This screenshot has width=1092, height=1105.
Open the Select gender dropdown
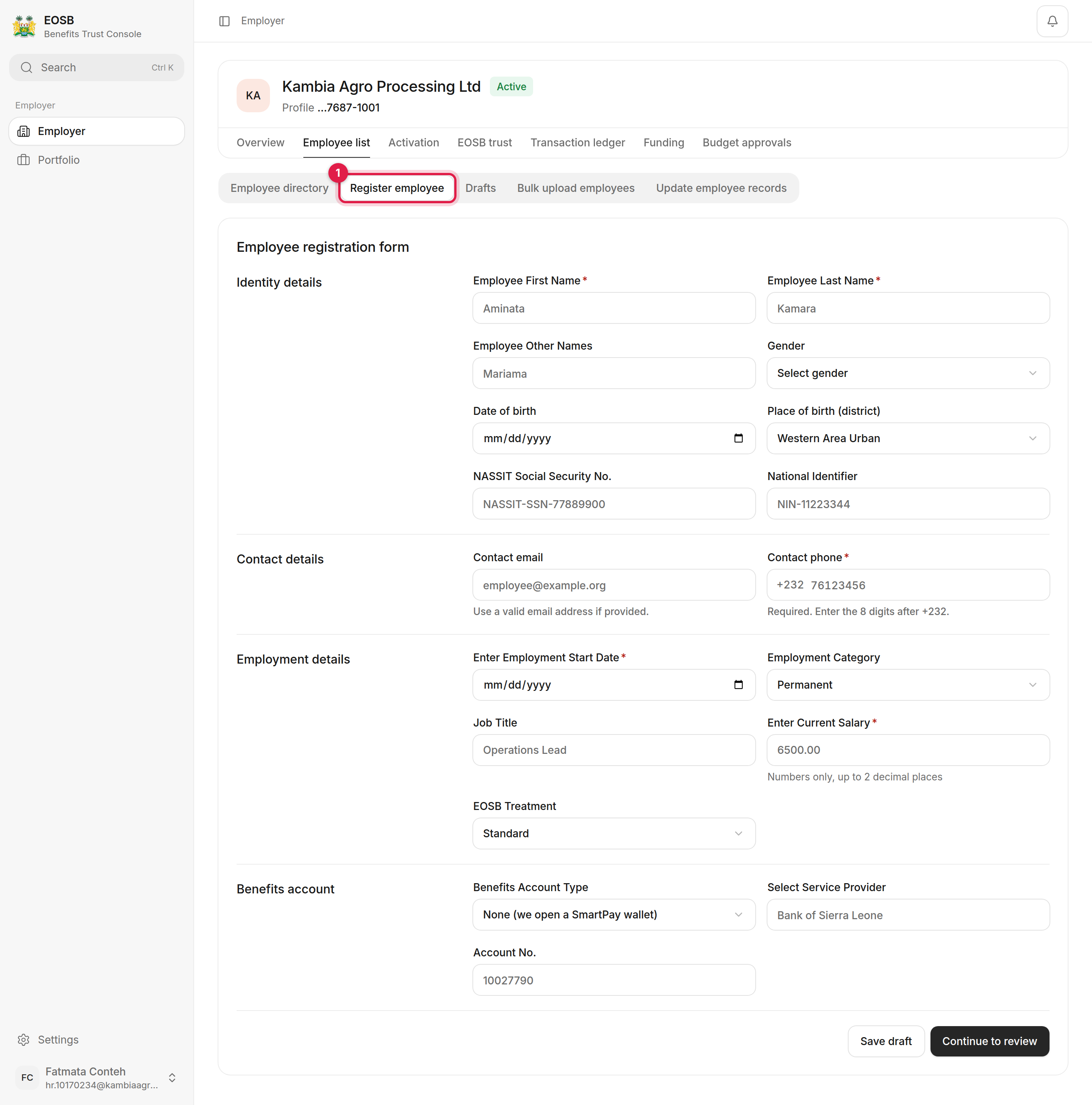coord(908,373)
